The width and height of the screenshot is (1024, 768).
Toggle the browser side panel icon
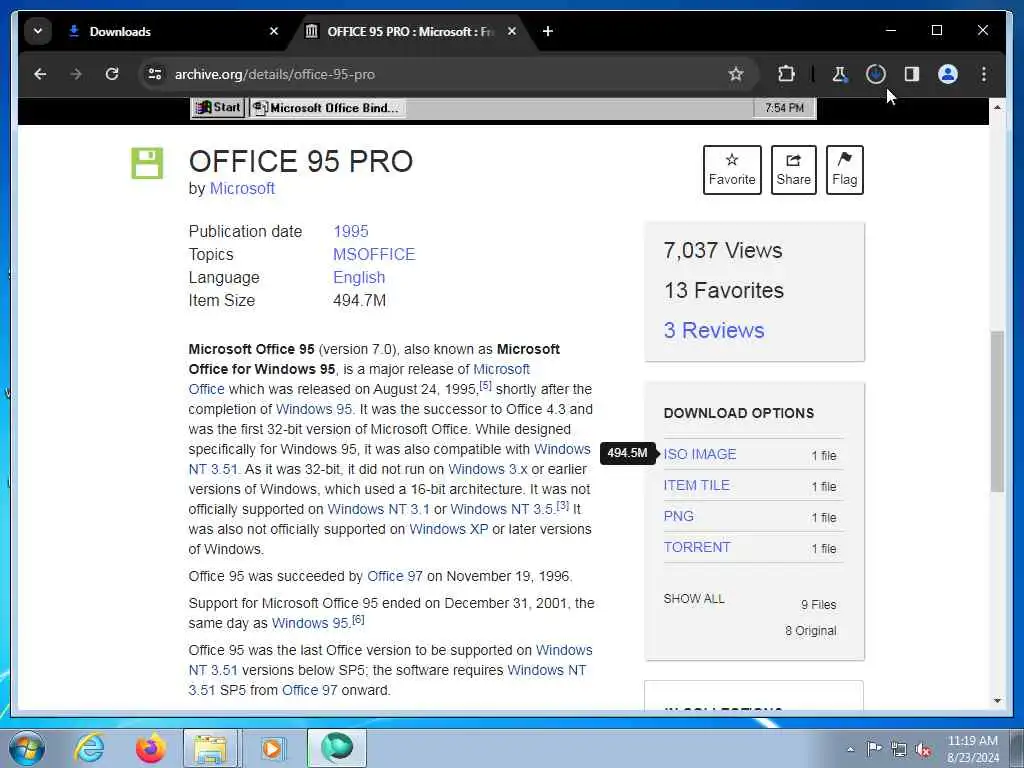pyautogui.click(x=912, y=74)
